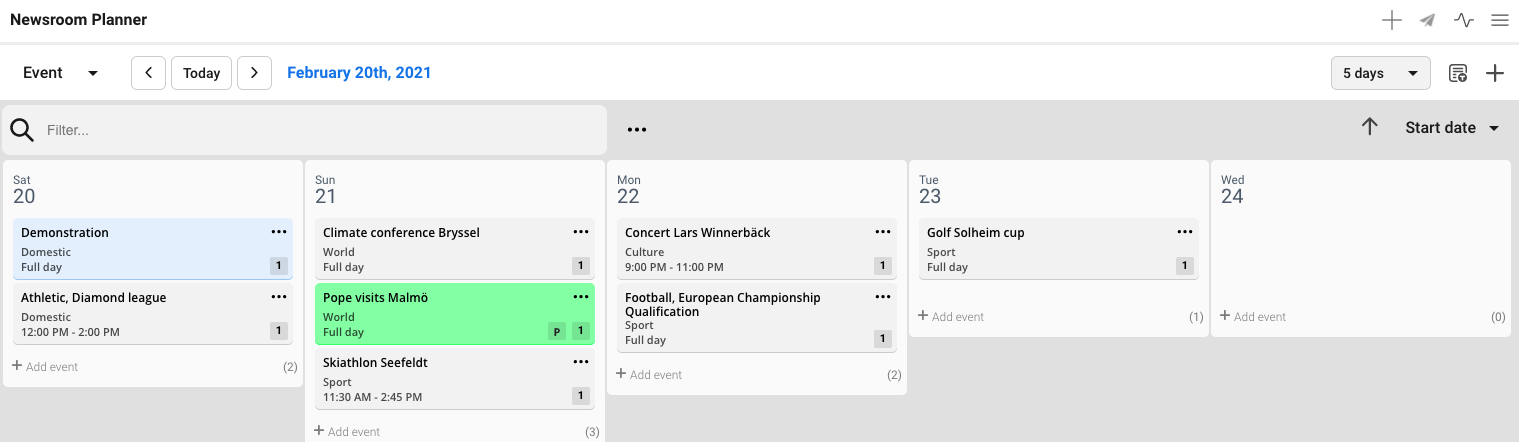Click the add-list icon beside 5 days

click(x=1458, y=73)
